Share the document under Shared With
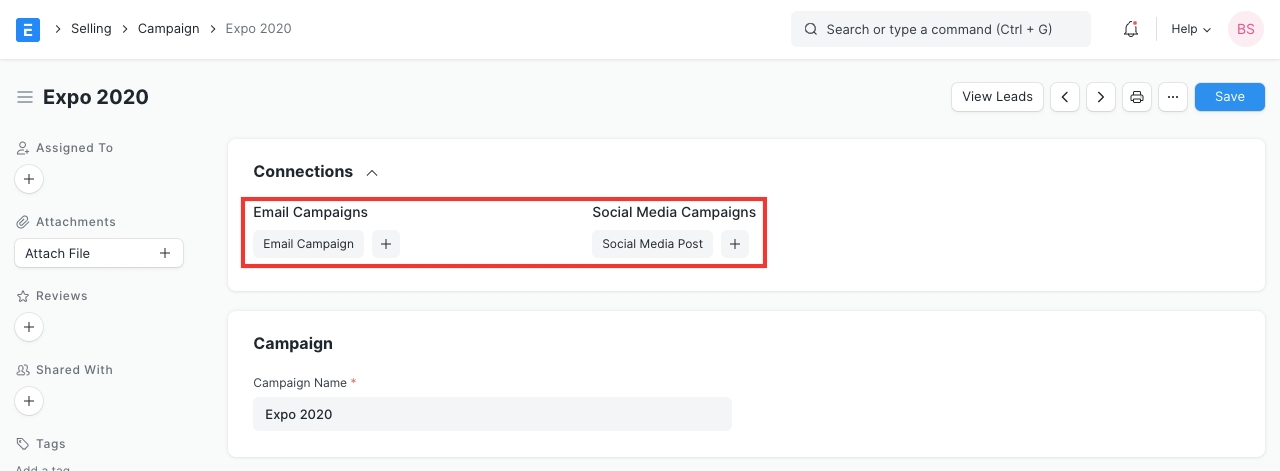The image size is (1280, 471). pos(29,401)
